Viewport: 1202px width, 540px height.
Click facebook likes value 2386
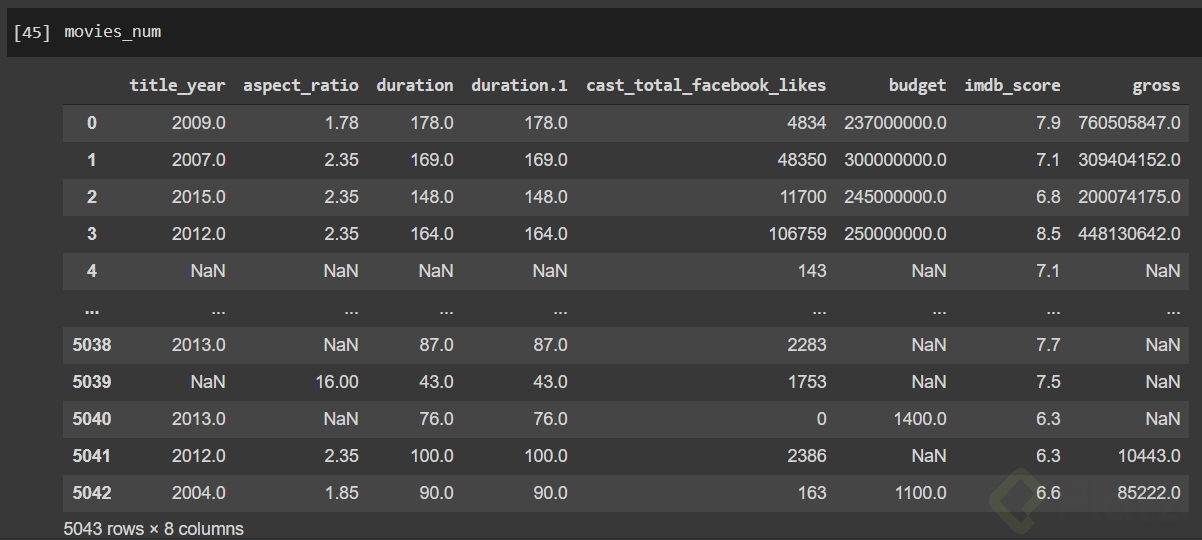(x=808, y=455)
